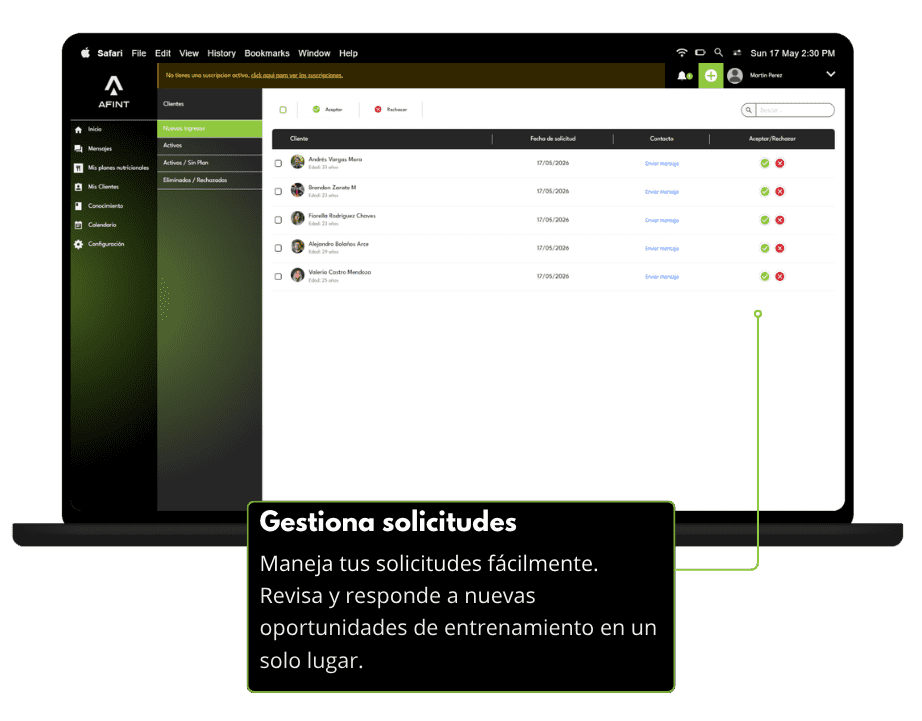Click the battery status icon

700,52
